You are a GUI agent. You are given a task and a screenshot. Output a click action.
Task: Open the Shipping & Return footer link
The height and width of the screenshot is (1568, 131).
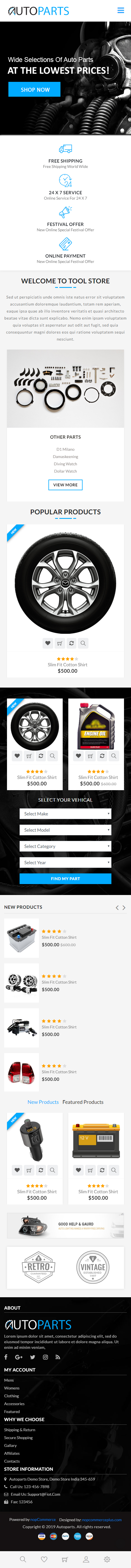pos(19,1430)
